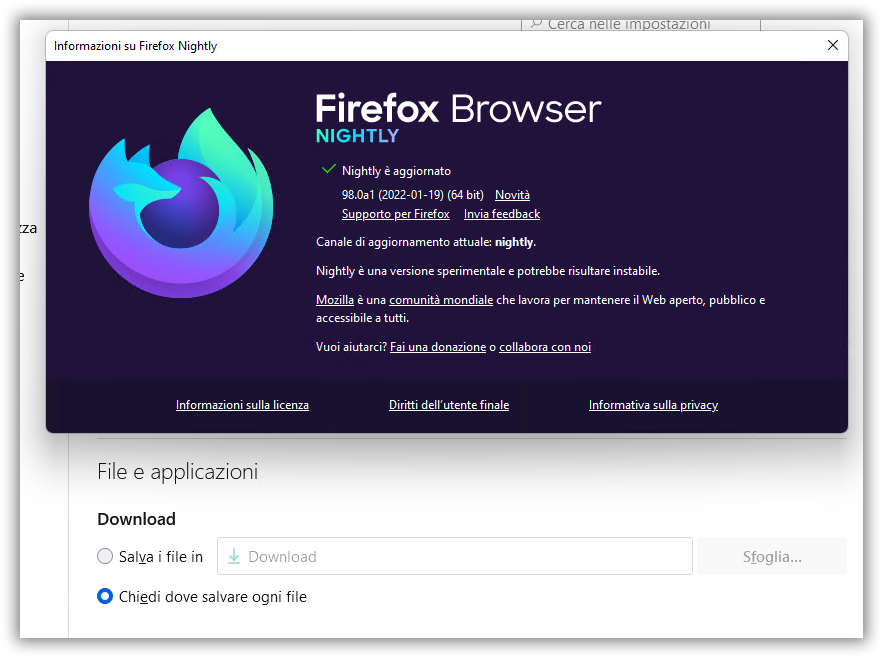
Task: Select Salva i file in radio button
Action: click(x=105, y=557)
